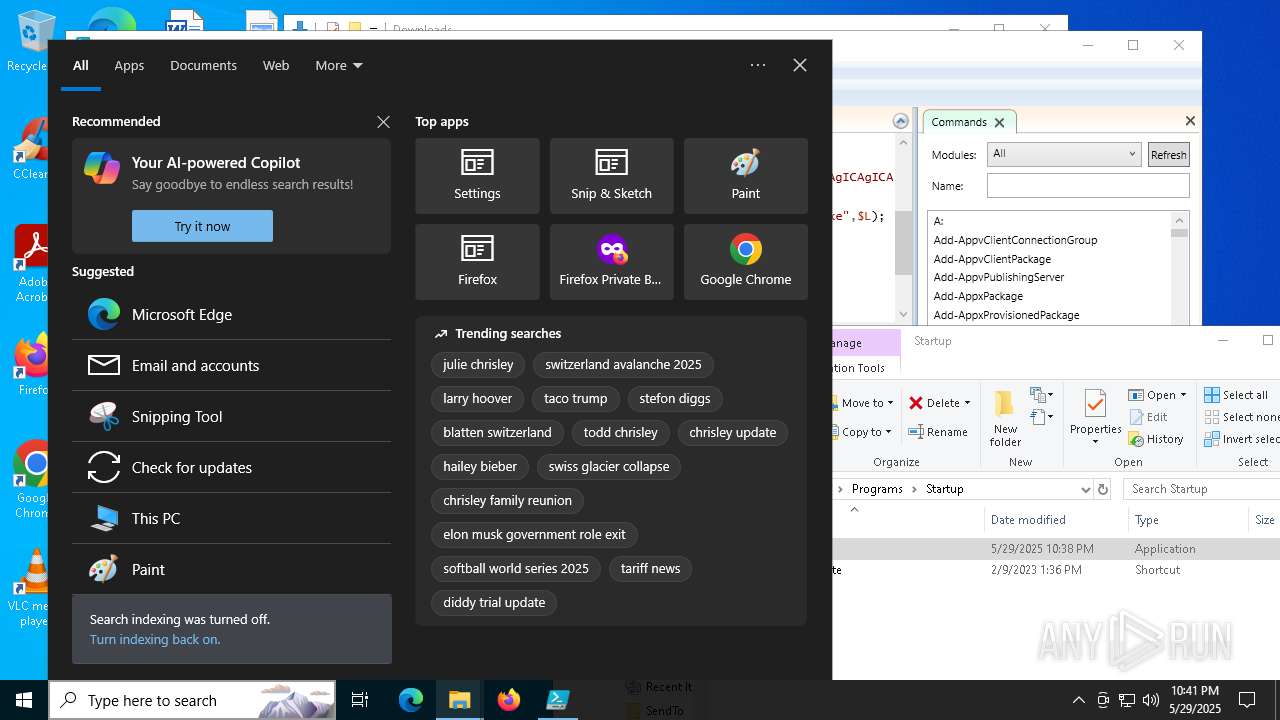1280x720 pixels.
Task: Select Add-AppxPackage in command list
Action: (x=978, y=296)
